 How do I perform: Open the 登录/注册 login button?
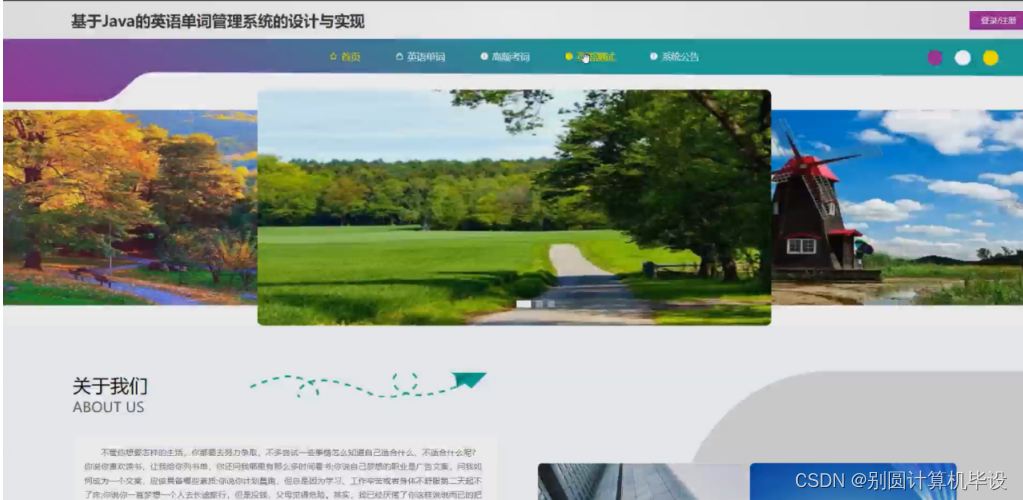pos(996,20)
